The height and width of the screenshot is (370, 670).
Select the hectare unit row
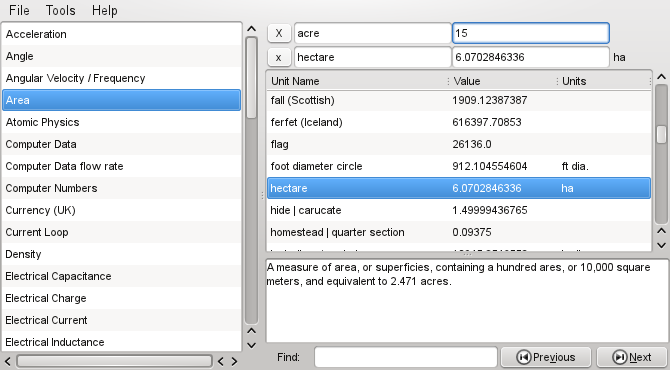click(x=459, y=188)
